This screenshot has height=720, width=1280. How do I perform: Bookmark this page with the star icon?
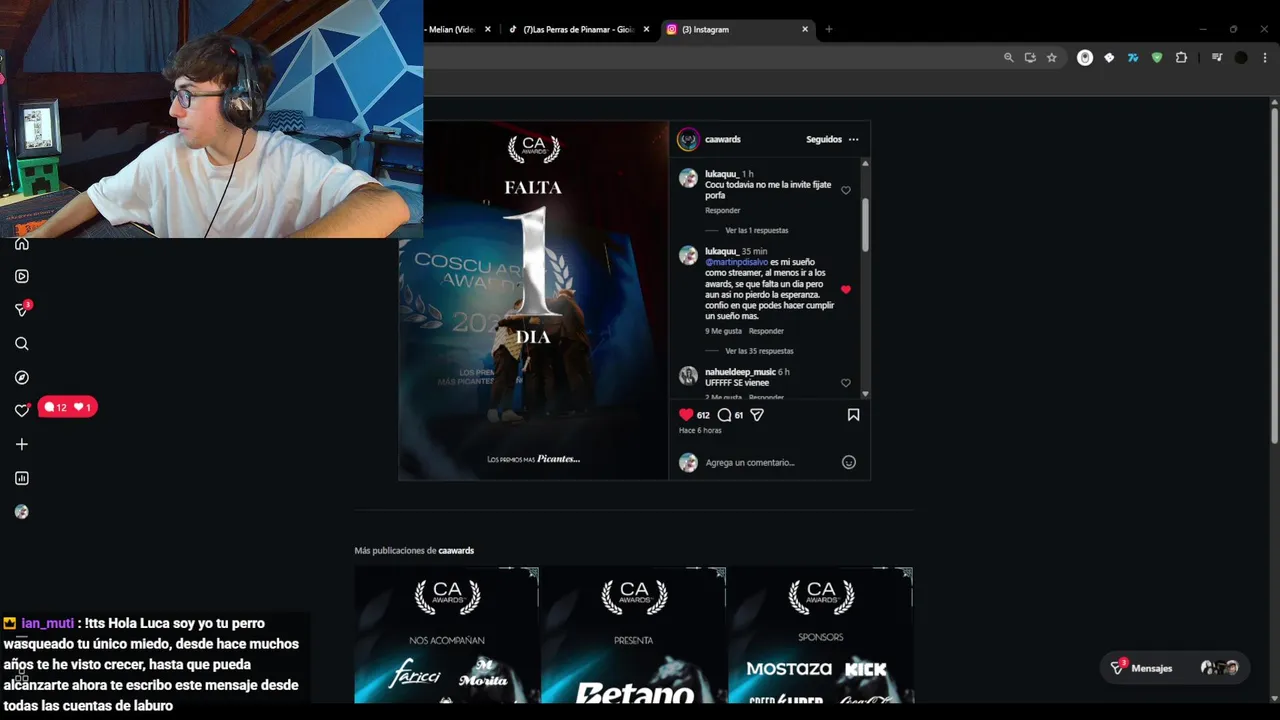(x=1052, y=58)
